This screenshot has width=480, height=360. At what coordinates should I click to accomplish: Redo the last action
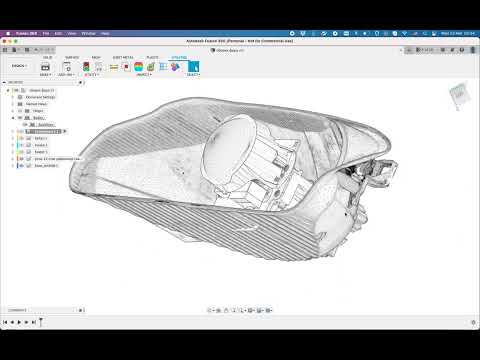[x=47, y=50]
